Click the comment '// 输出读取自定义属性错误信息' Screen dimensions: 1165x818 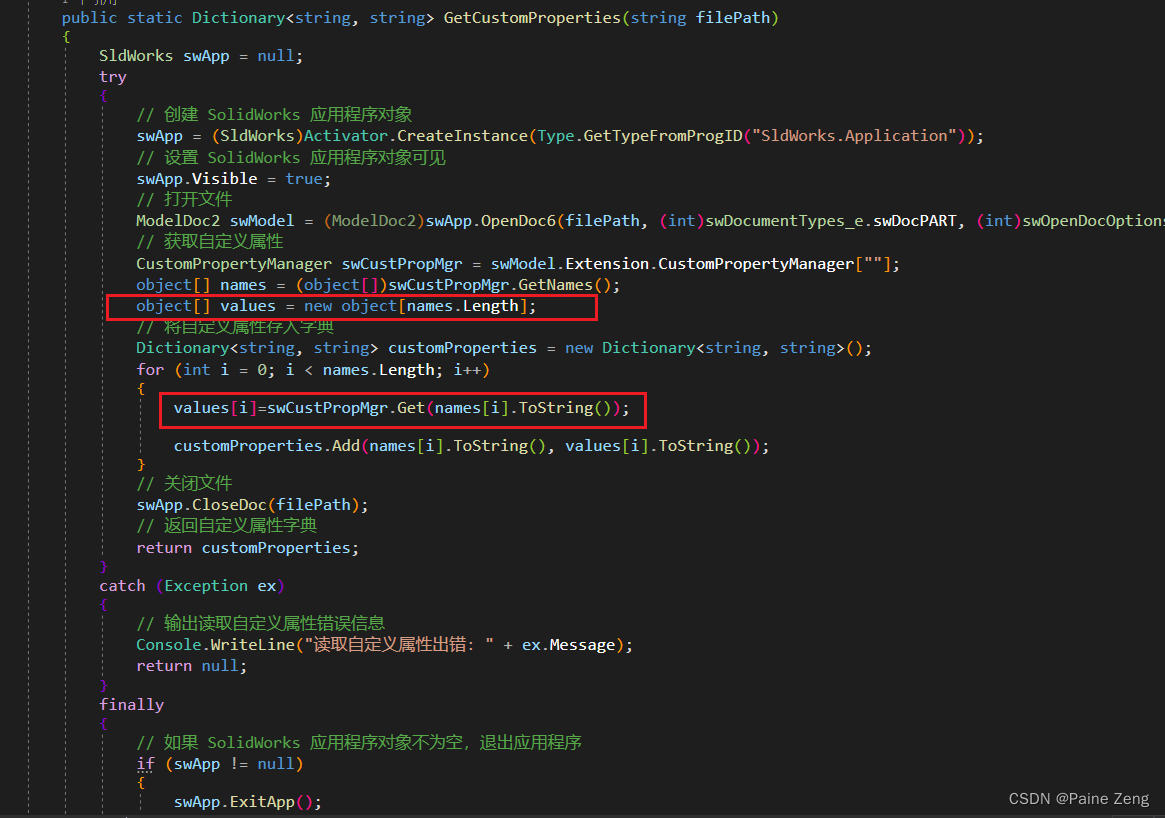(260, 623)
